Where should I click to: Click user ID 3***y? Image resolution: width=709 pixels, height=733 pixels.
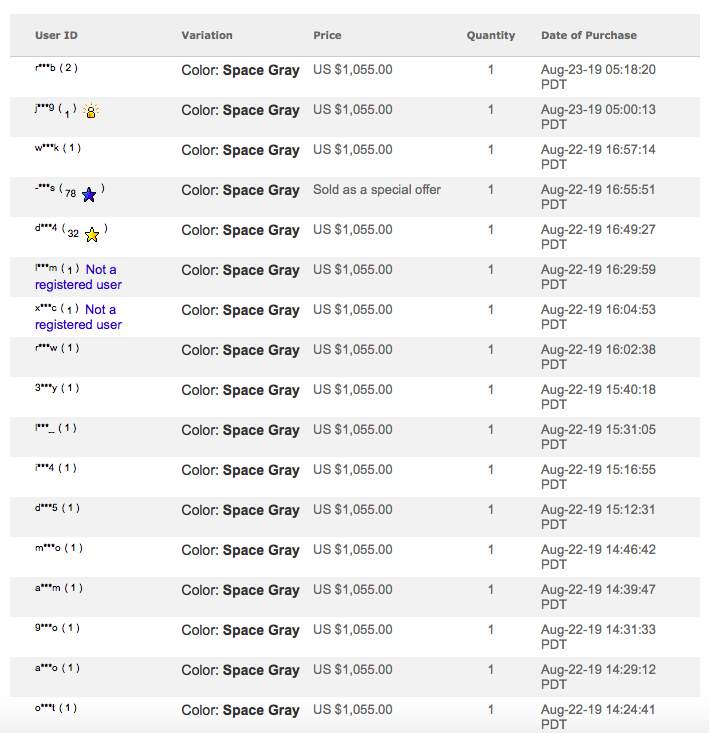45,388
